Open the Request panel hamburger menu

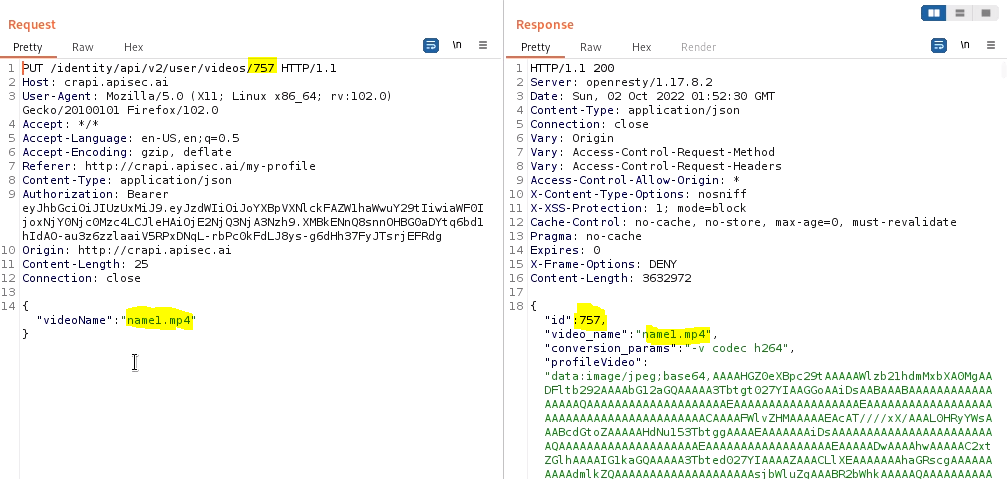[483, 45]
